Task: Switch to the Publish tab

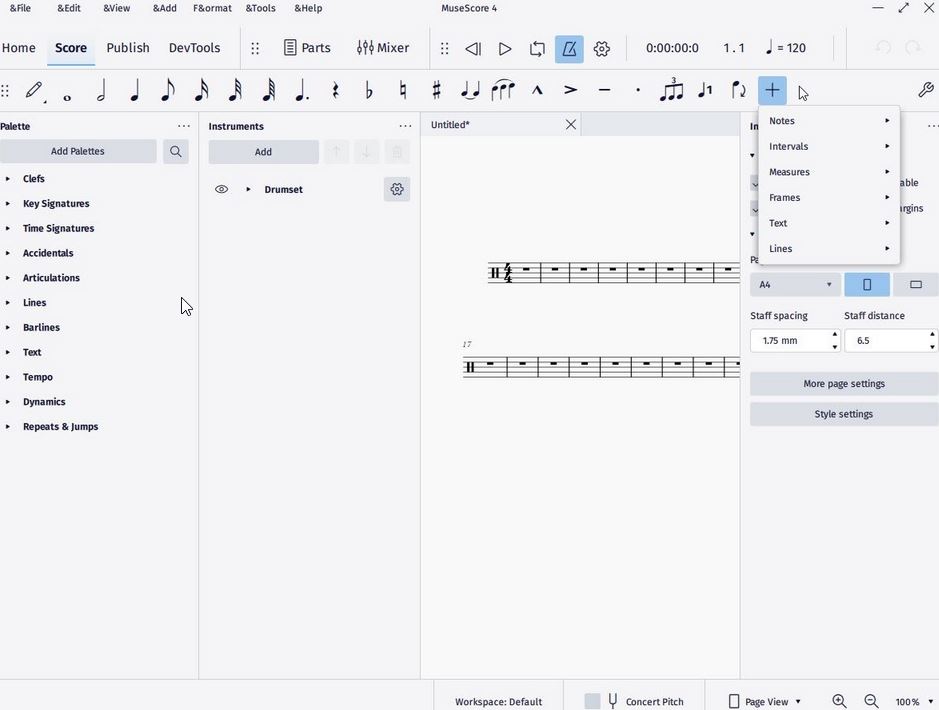Action: [127, 47]
